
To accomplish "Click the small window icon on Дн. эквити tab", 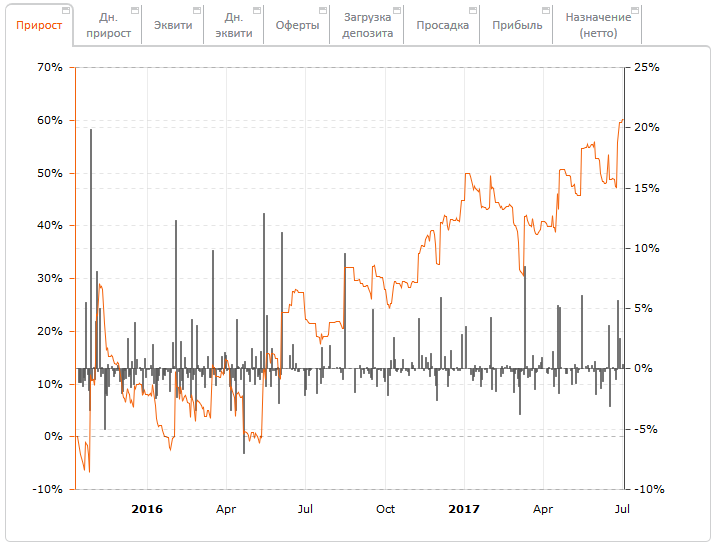I will (258, 10).
